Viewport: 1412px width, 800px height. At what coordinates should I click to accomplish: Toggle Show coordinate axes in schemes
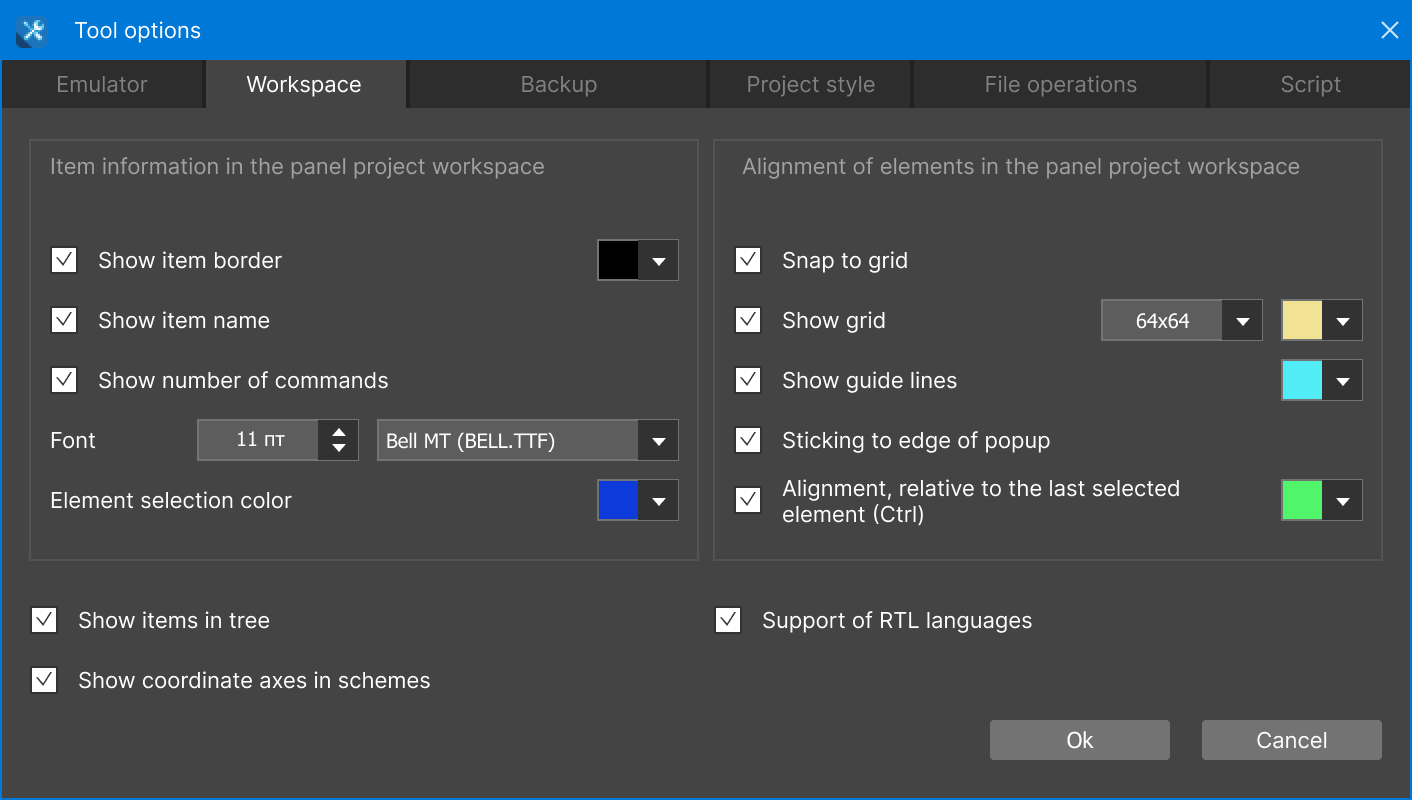coord(44,680)
